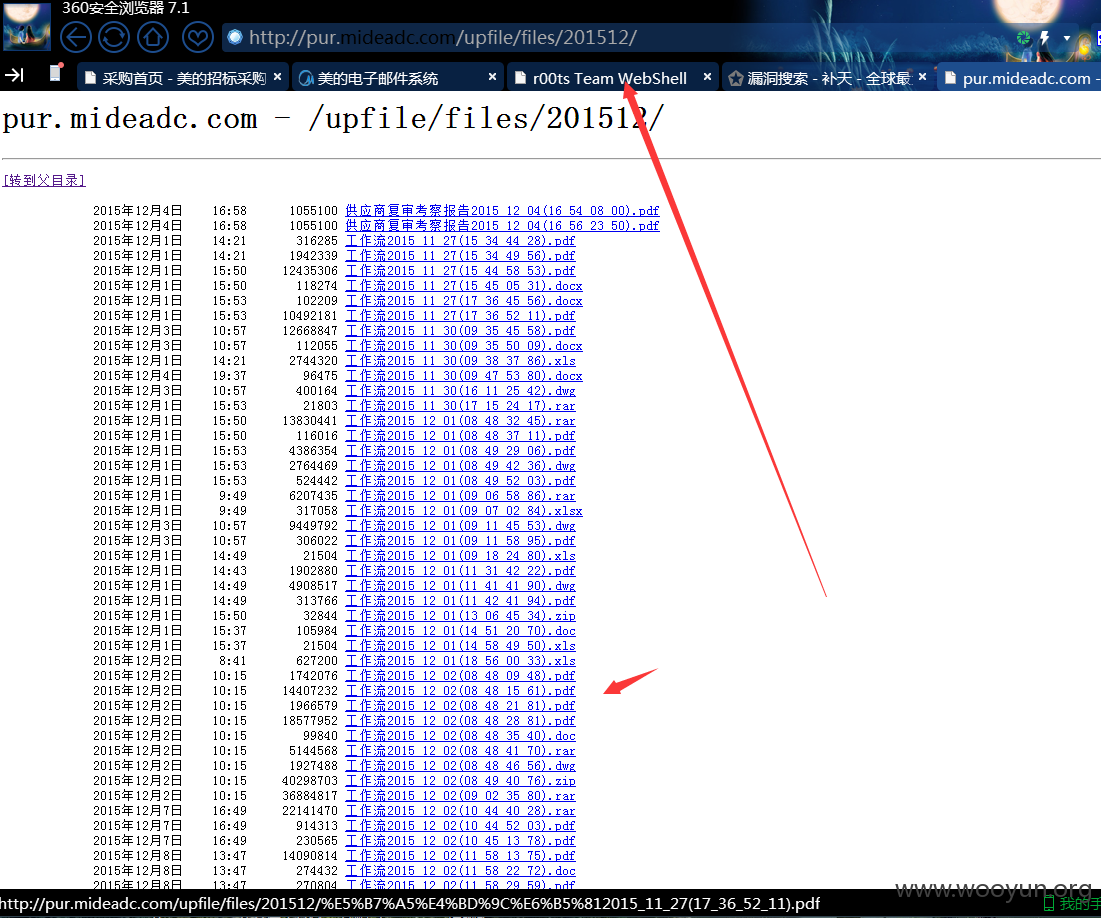Click the user avatar in the title bar
The height and width of the screenshot is (918, 1101).
pyautogui.click(x=27, y=25)
